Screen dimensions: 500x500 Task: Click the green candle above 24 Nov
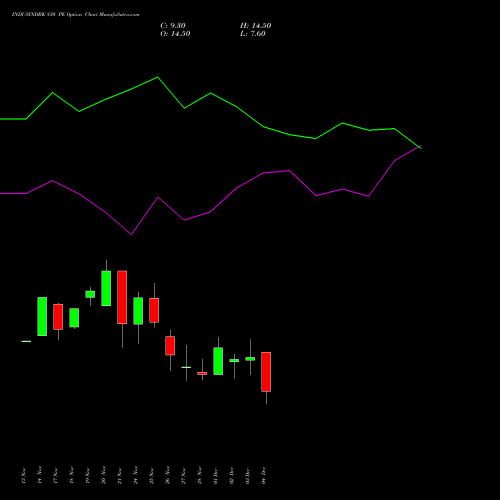tap(138, 311)
